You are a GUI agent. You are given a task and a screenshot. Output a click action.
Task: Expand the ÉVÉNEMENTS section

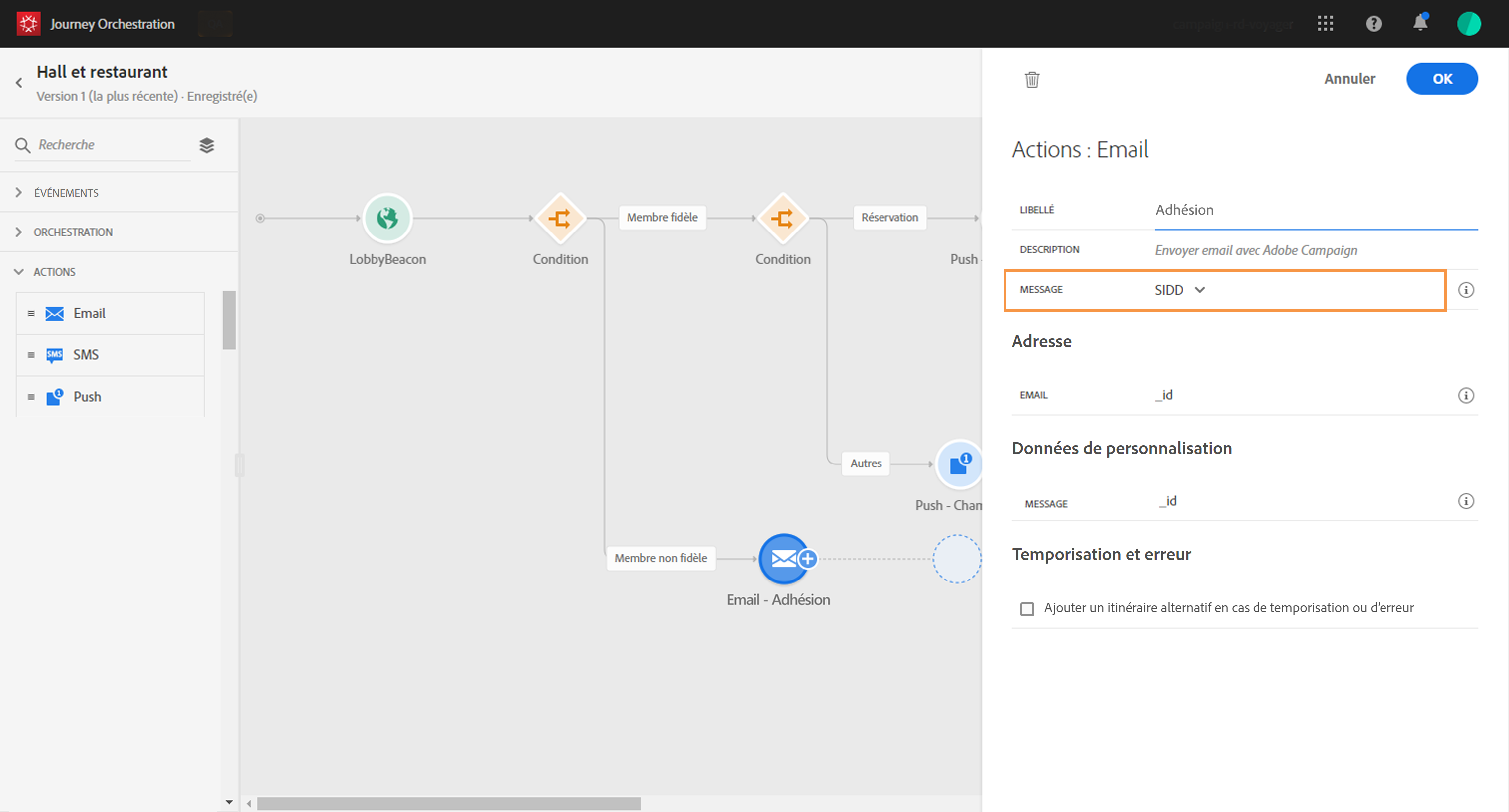pyautogui.click(x=66, y=193)
